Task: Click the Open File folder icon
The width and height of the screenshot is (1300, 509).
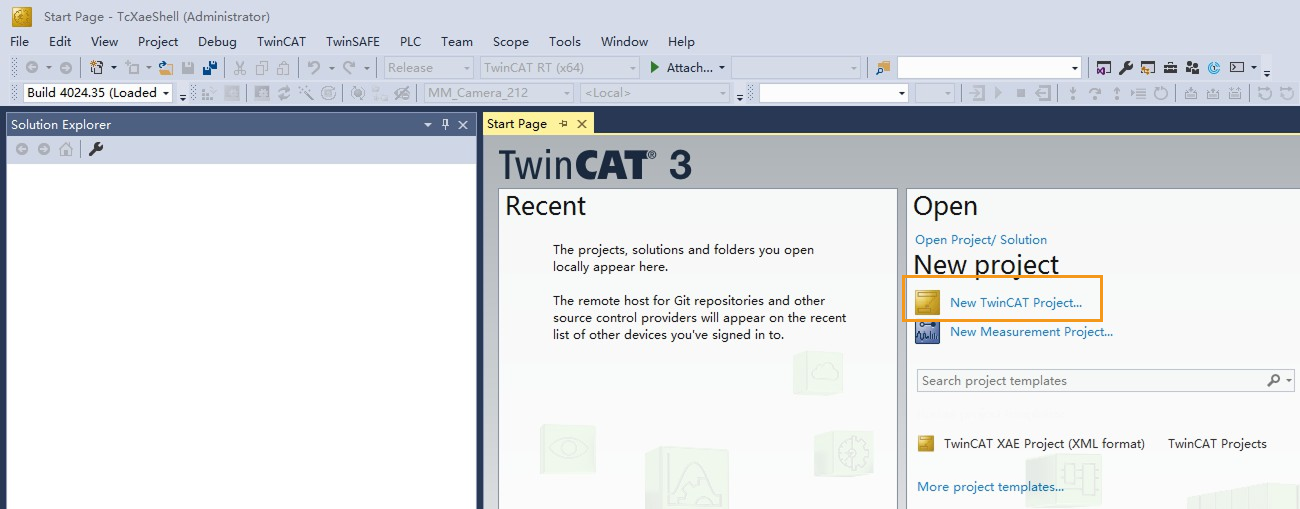Action: point(166,68)
